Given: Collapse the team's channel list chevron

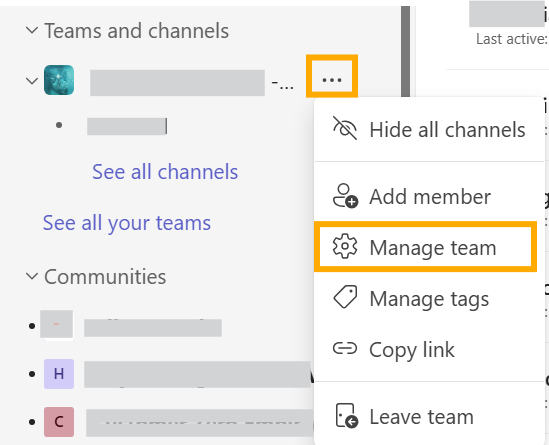Looking at the screenshot, I should click(32, 81).
